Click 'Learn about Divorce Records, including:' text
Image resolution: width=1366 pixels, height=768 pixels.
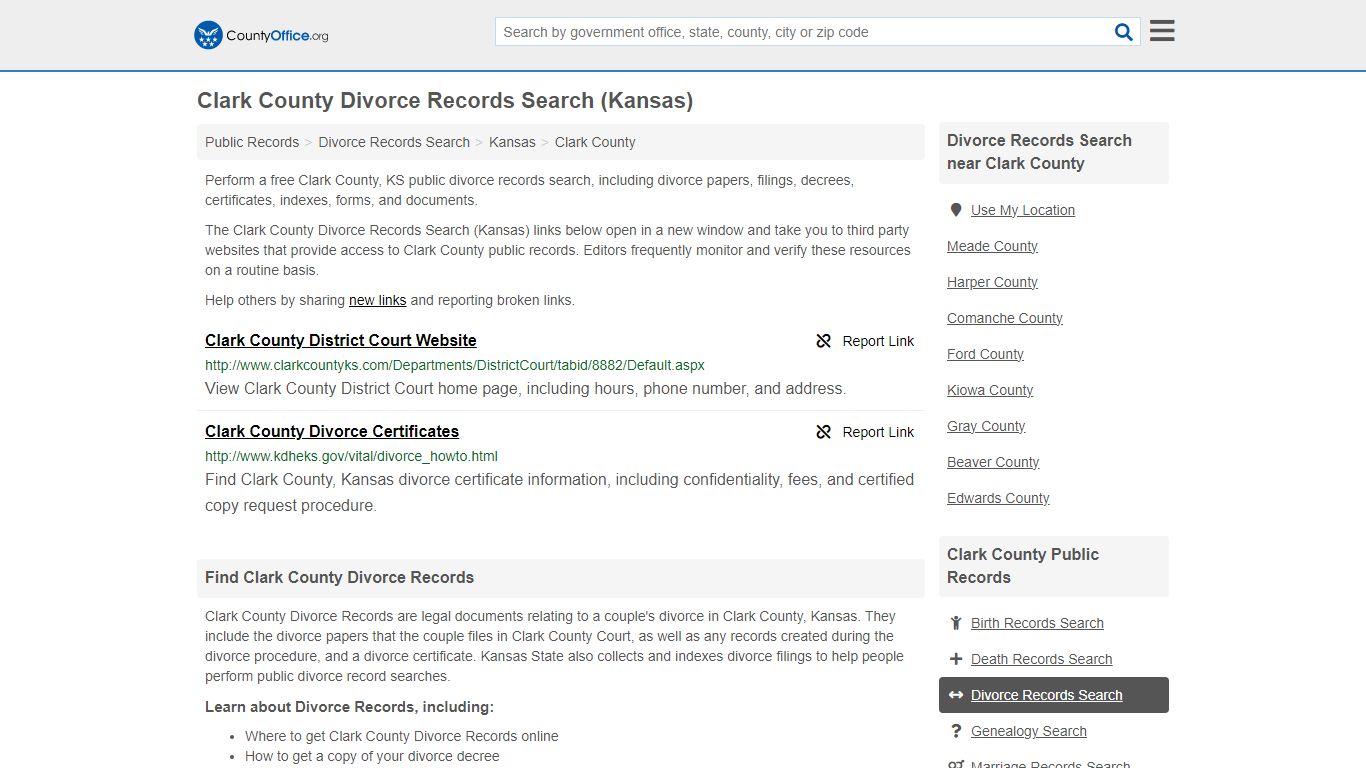tap(349, 706)
